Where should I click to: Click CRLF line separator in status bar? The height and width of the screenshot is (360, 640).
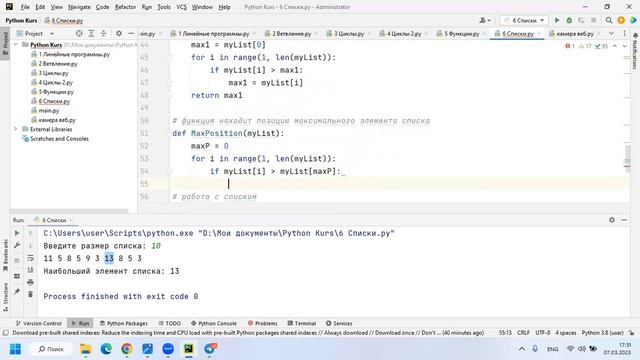tap(523, 333)
